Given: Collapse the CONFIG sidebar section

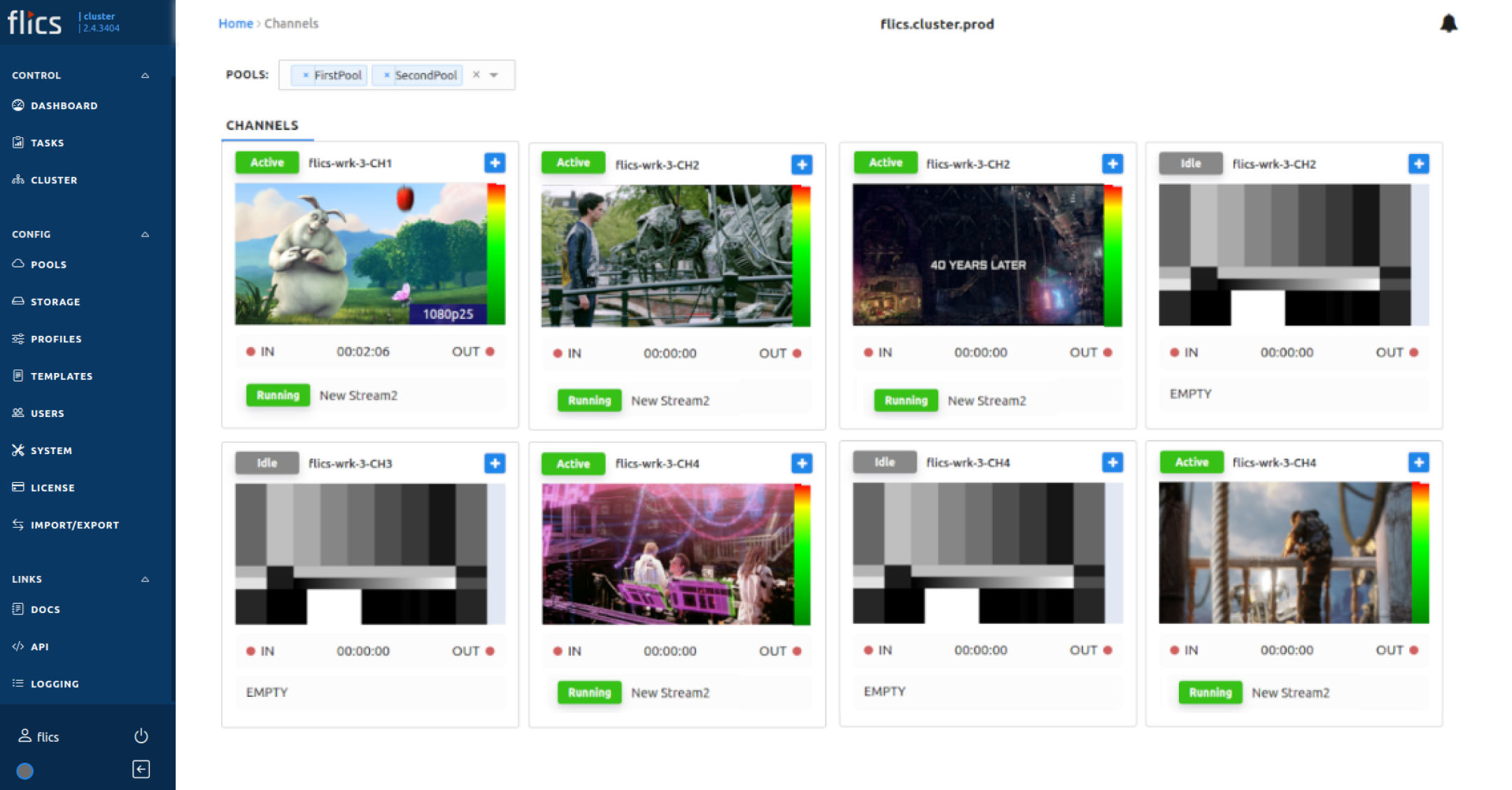Looking at the screenshot, I should point(145,234).
